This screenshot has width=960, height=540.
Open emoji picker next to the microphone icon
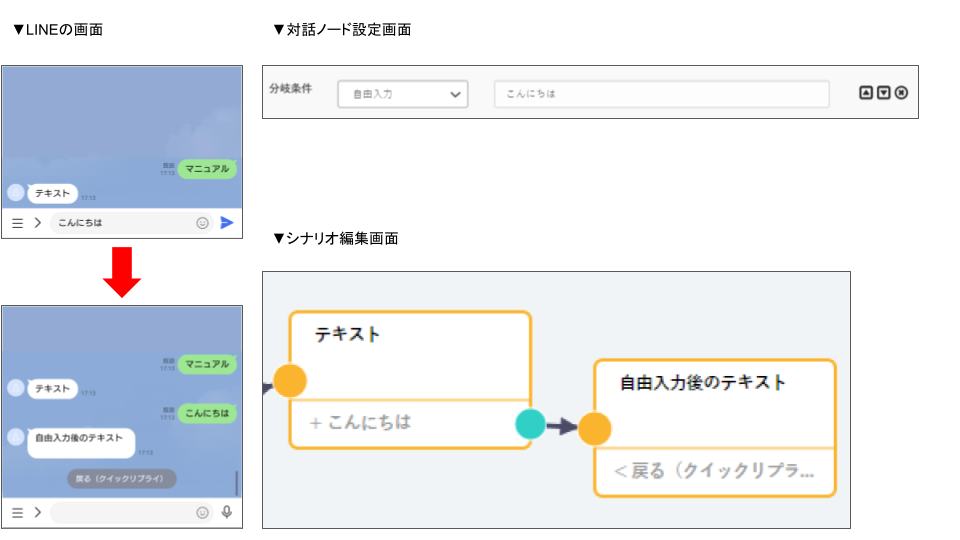(203, 512)
